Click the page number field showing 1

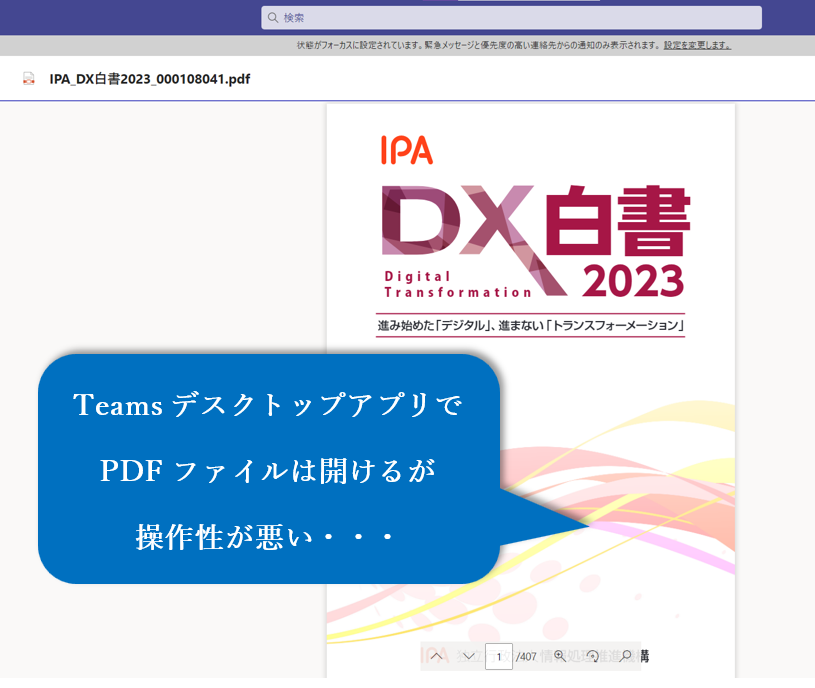(x=498, y=656)
